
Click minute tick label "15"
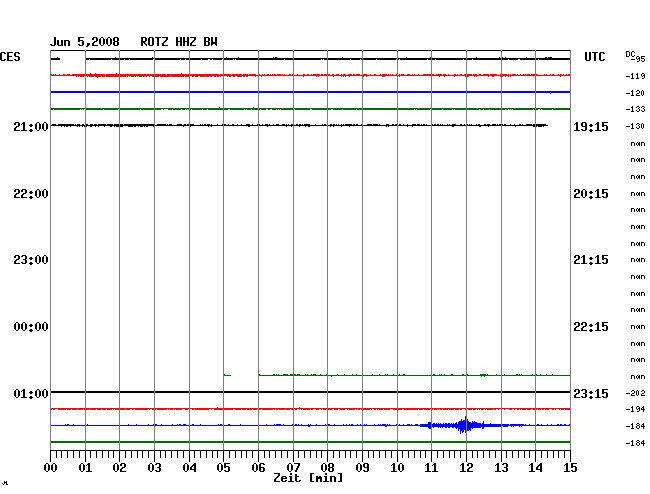coord(570,468)
